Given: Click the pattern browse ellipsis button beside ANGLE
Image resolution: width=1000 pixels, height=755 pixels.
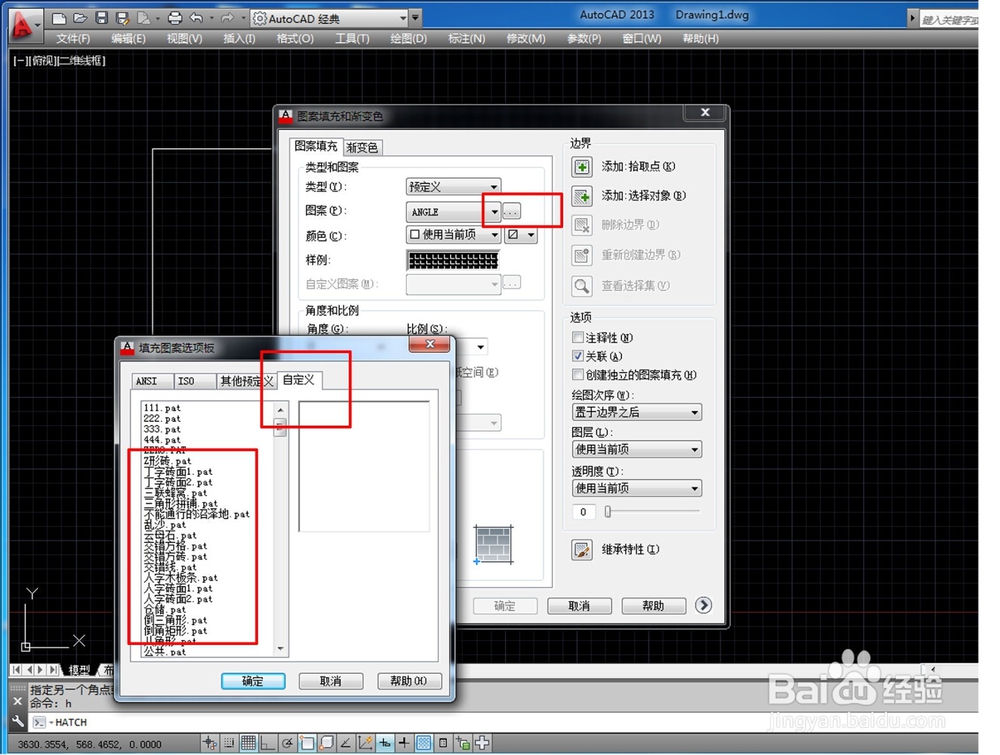Looking at the screenshot, I should (x=511, y=210).
